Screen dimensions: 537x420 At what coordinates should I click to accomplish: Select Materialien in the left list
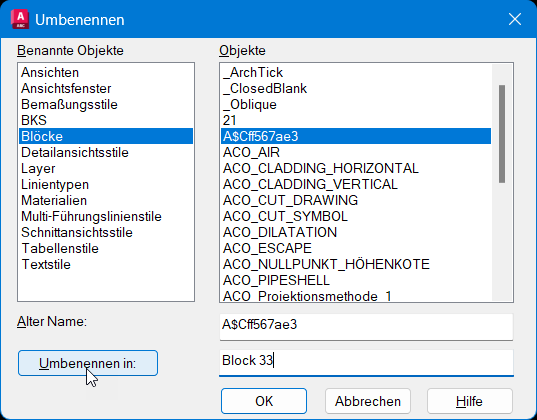pos(106,200)
